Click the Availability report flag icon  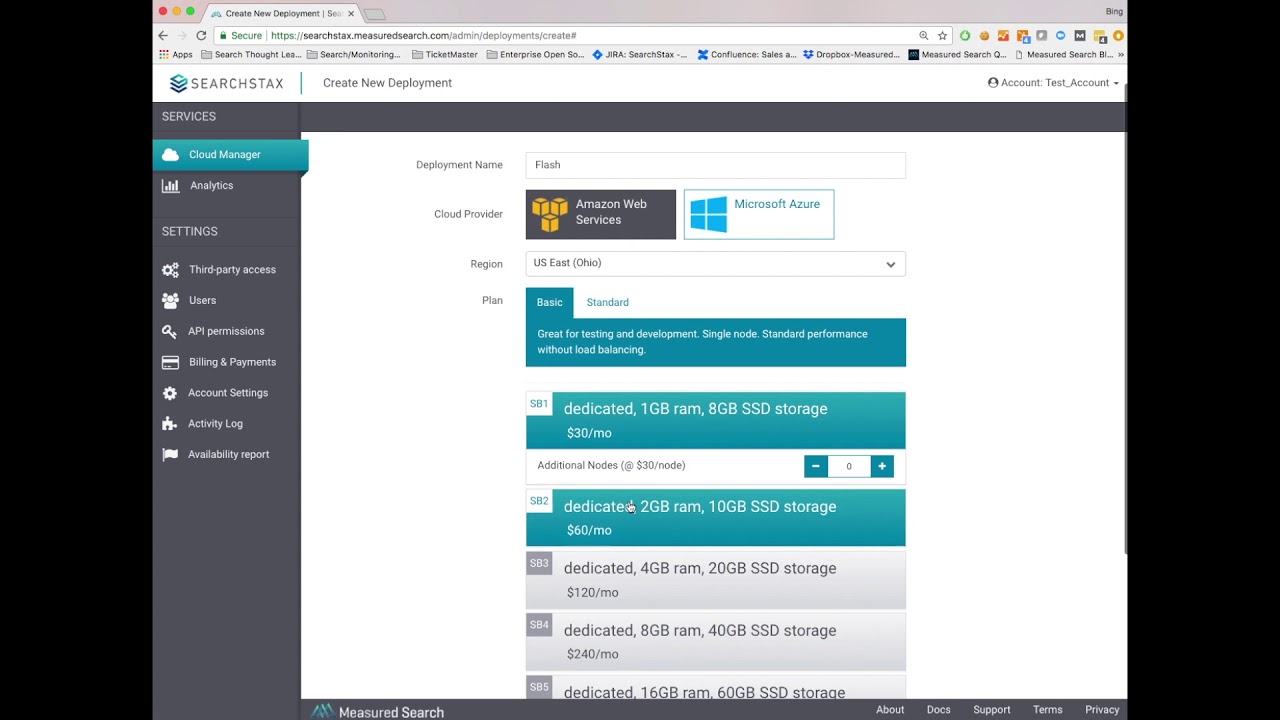pyautogui.click(x=170, y=455)
